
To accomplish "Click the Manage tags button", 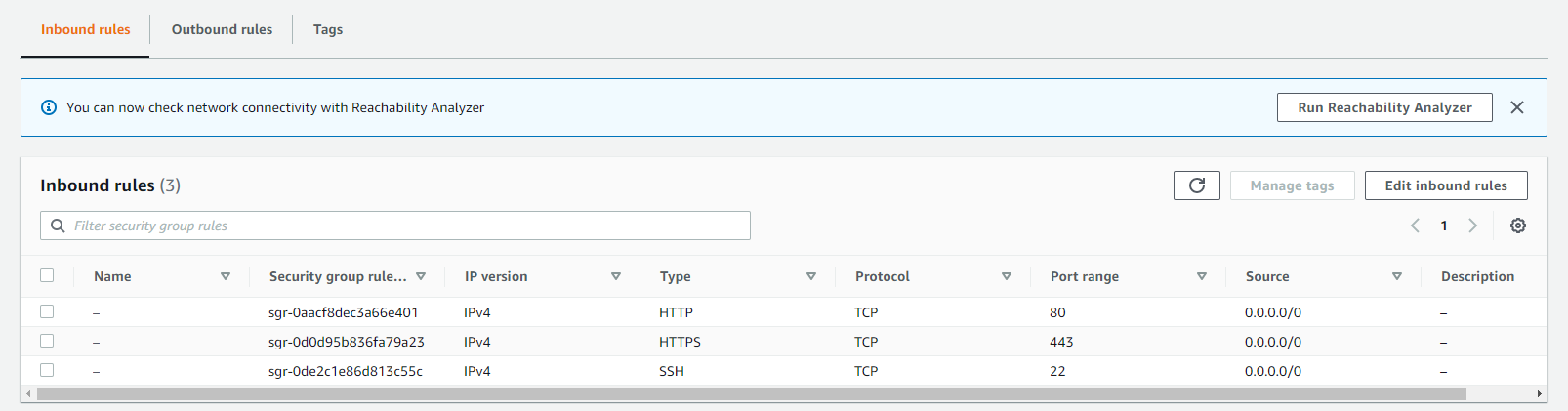I will click(1292, 185).
